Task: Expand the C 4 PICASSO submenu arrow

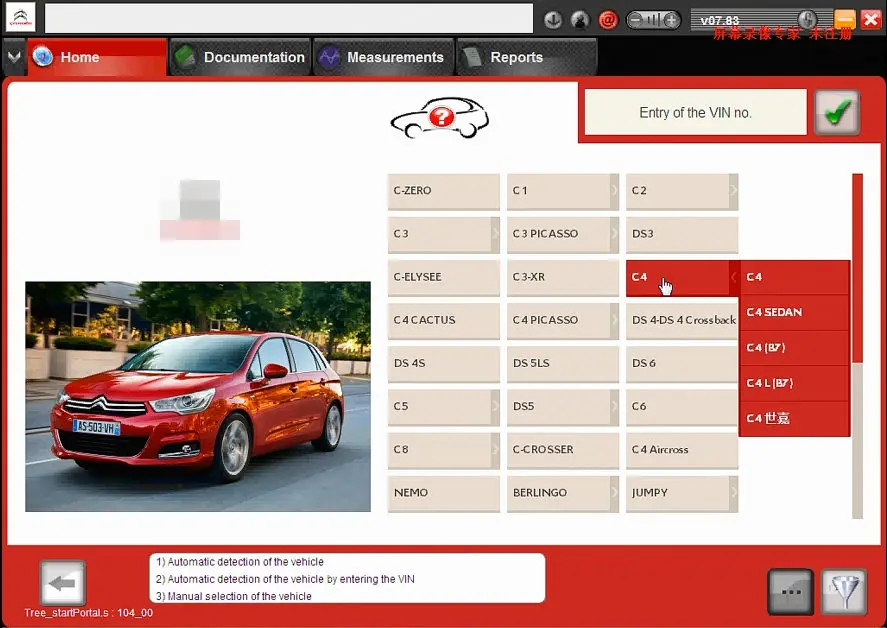Action: pos(614,320)
